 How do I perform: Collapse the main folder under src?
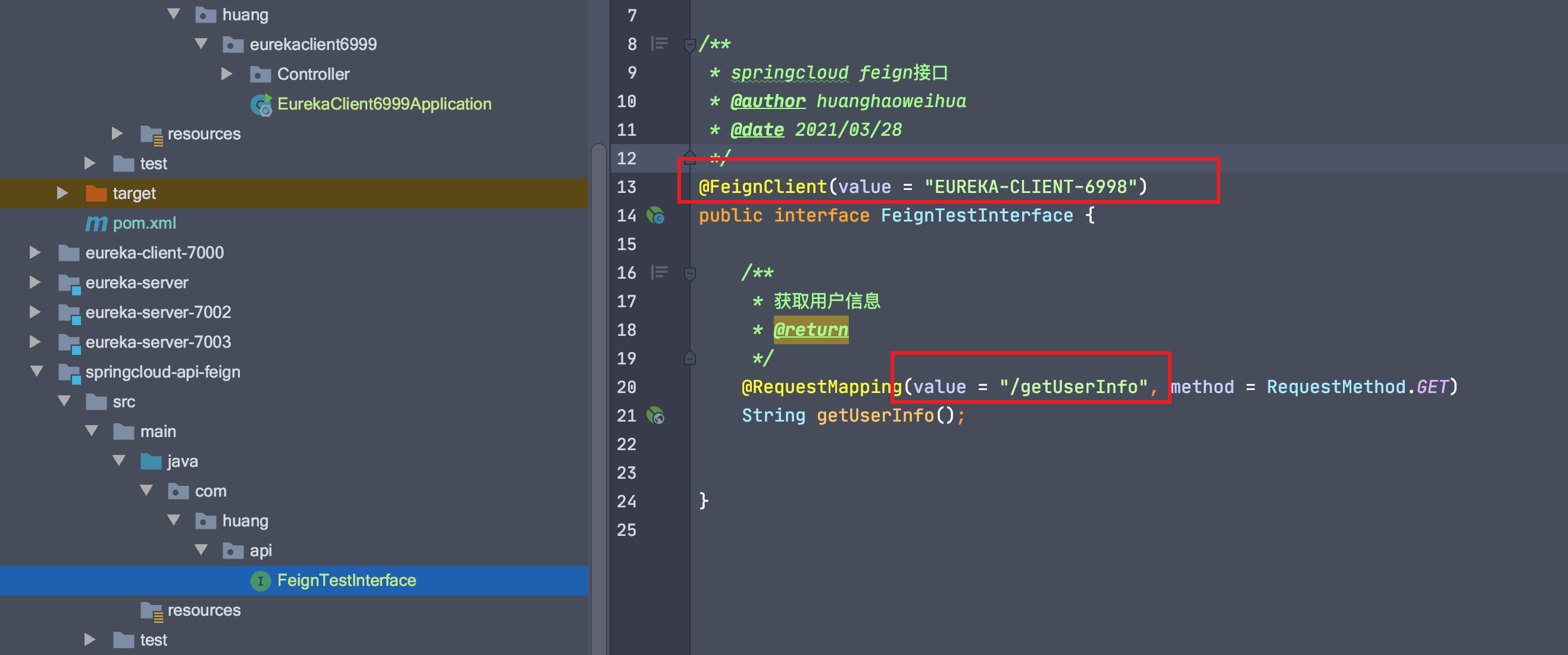point(91,431)
